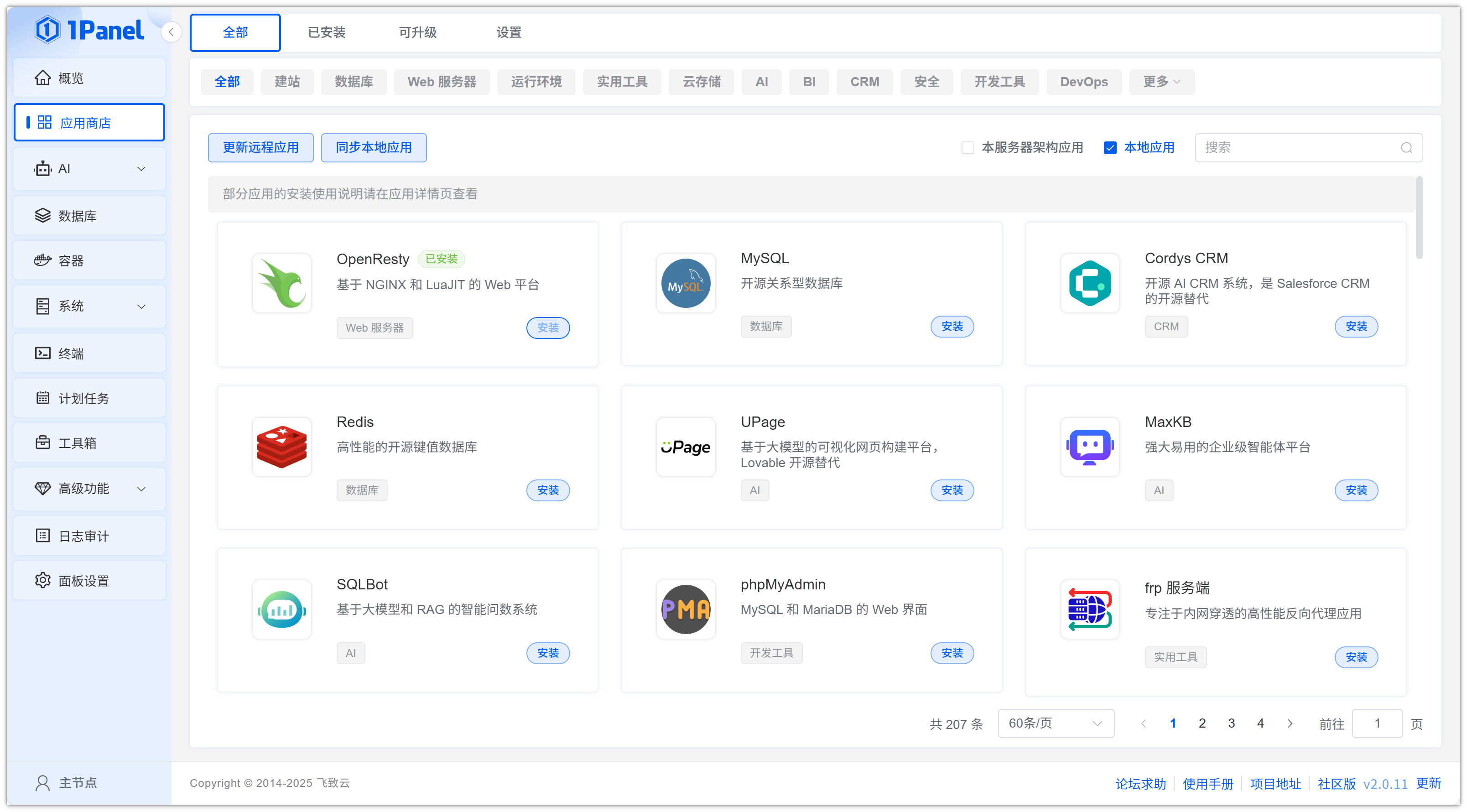Enable the 本服务器架构应用 checkbox
The image size is (1467, 812).
coord(968,147)
